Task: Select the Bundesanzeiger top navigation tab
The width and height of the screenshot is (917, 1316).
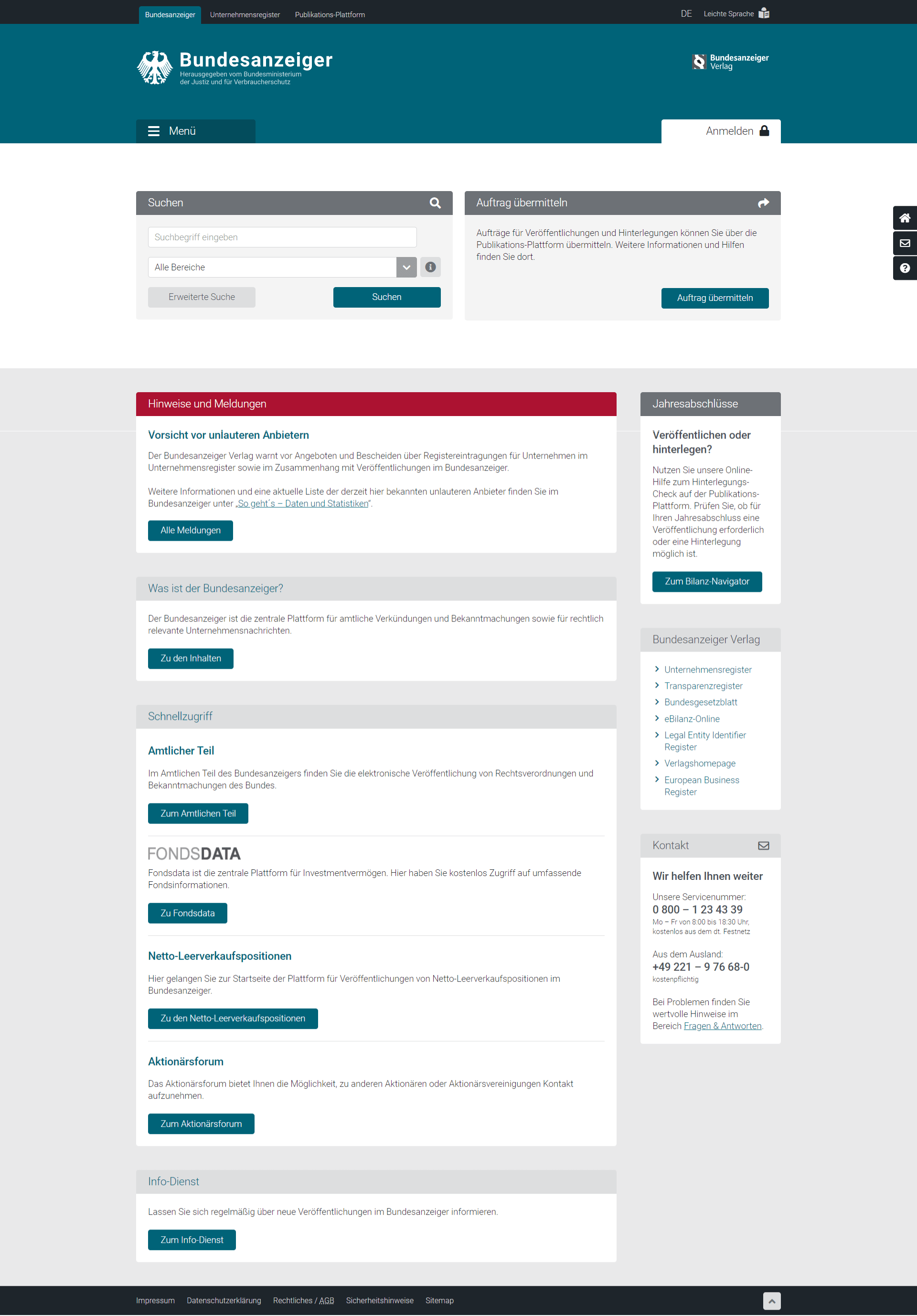Action: tap(169, 12)
